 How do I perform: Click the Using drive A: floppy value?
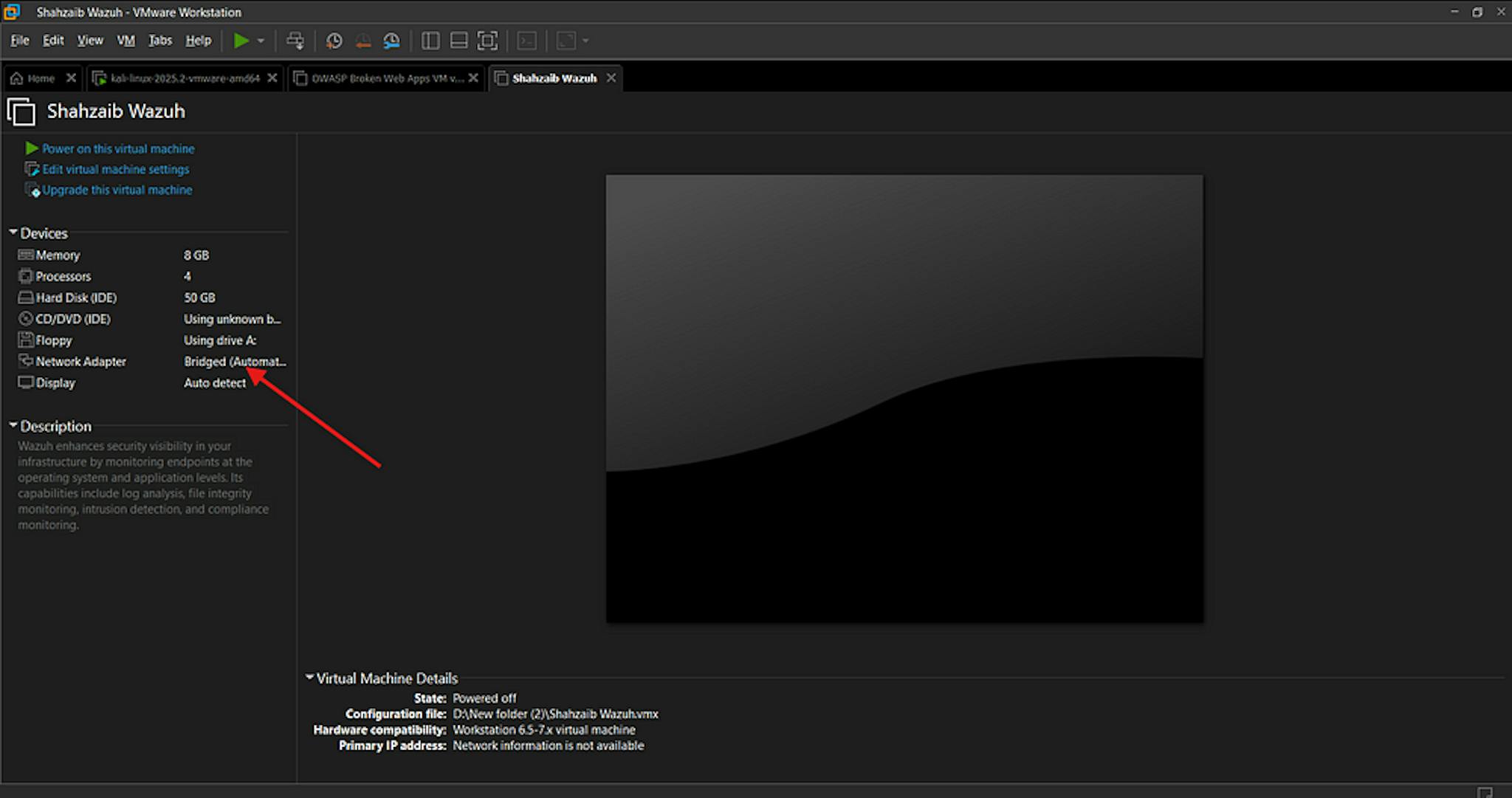click(220, 340)
